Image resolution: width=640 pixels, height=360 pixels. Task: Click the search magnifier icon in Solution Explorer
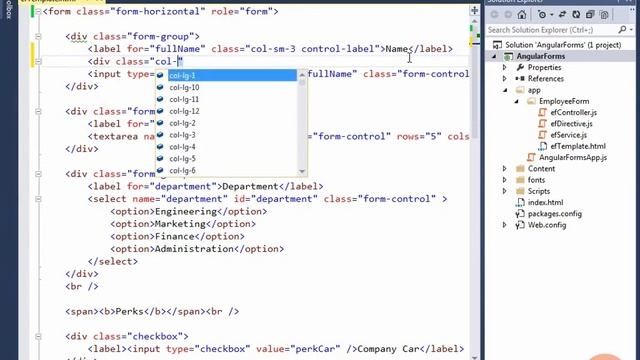pyautogui.click(x=622, y=29)
